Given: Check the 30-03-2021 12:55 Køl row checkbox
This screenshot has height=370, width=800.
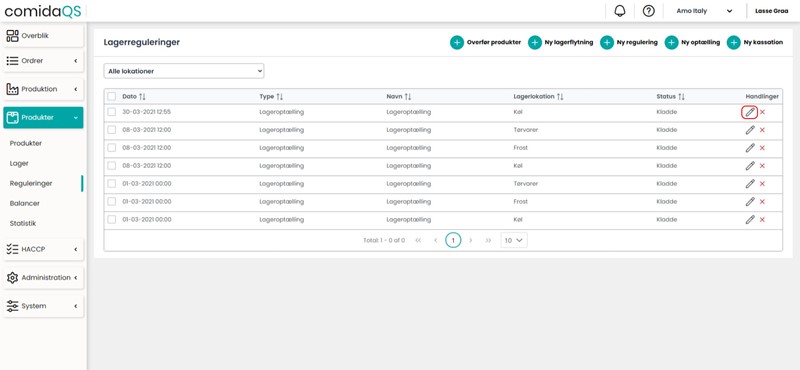Looking at the screenshot, I should (x=112, y=112).
